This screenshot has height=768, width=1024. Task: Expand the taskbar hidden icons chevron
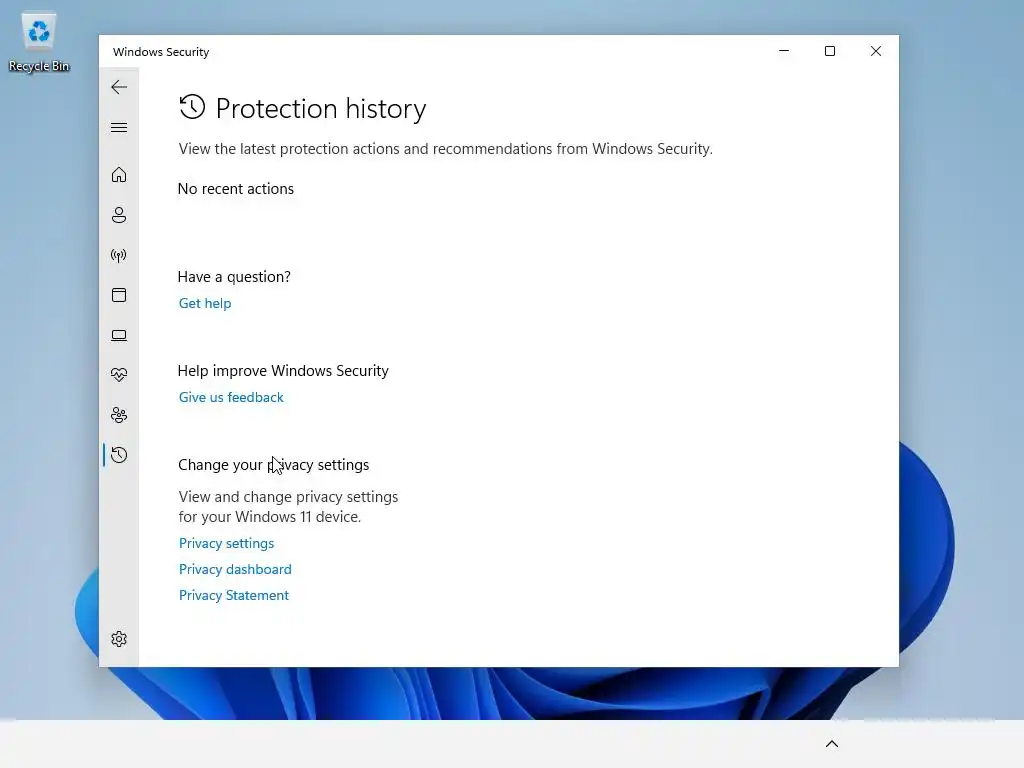pyautogui.click(x=832, y=744)
